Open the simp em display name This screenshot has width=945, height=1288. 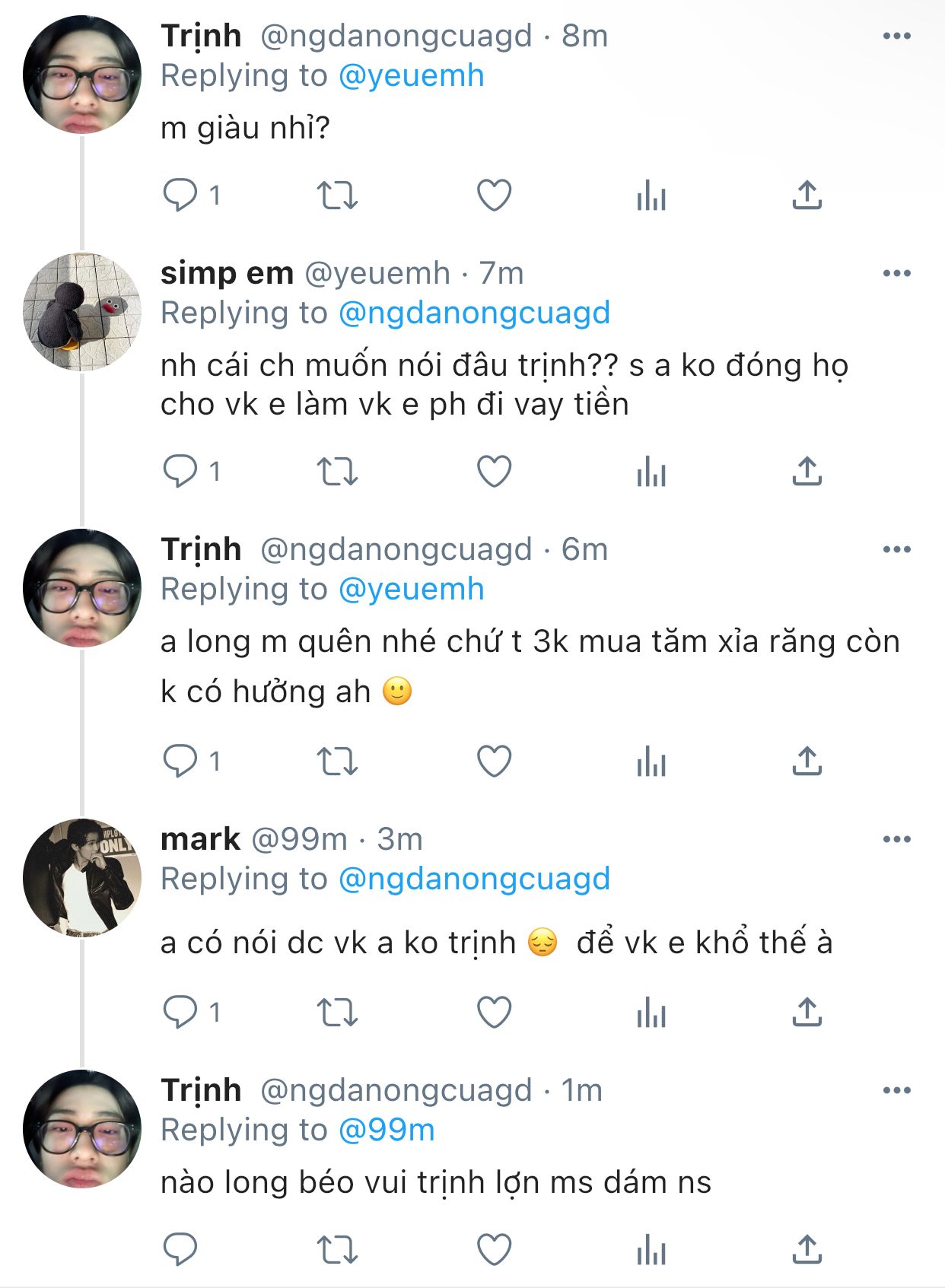coord(227,273)
